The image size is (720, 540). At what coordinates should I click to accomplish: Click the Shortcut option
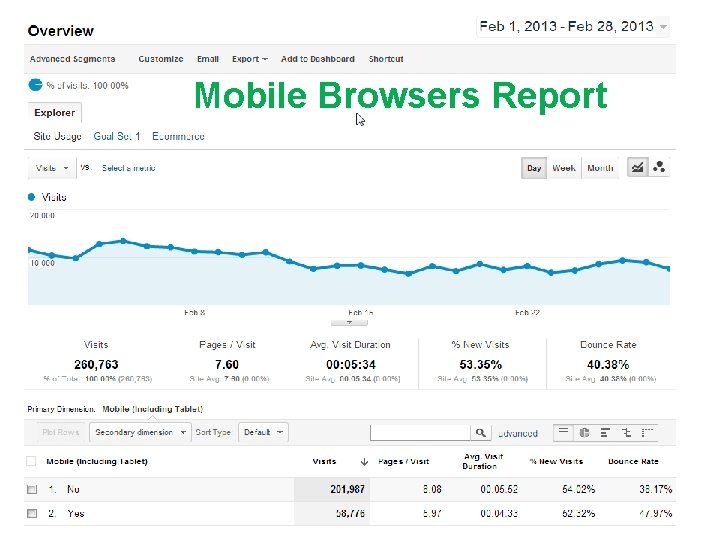(386, 59)
